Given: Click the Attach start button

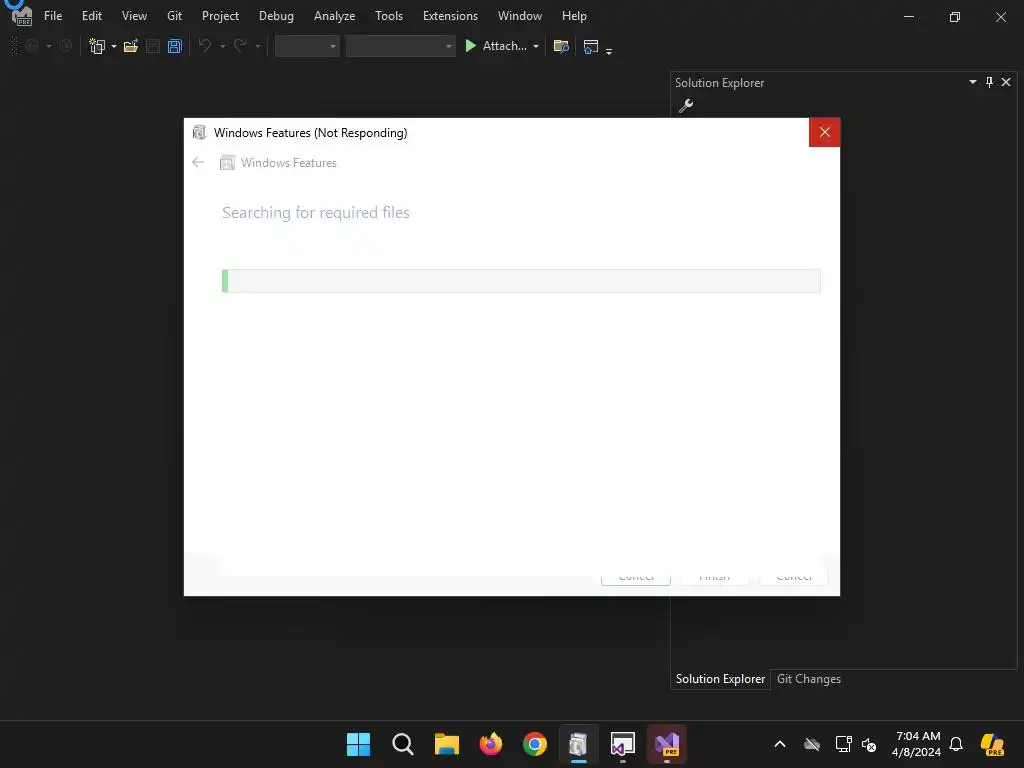Looking at the screenshot, I should click(496, 46).
